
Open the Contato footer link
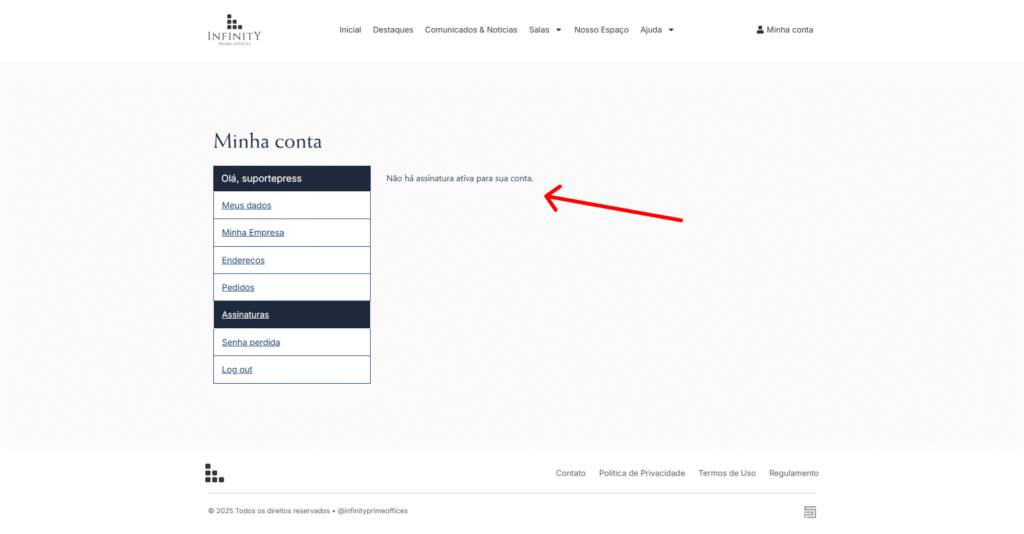[571, 473]
